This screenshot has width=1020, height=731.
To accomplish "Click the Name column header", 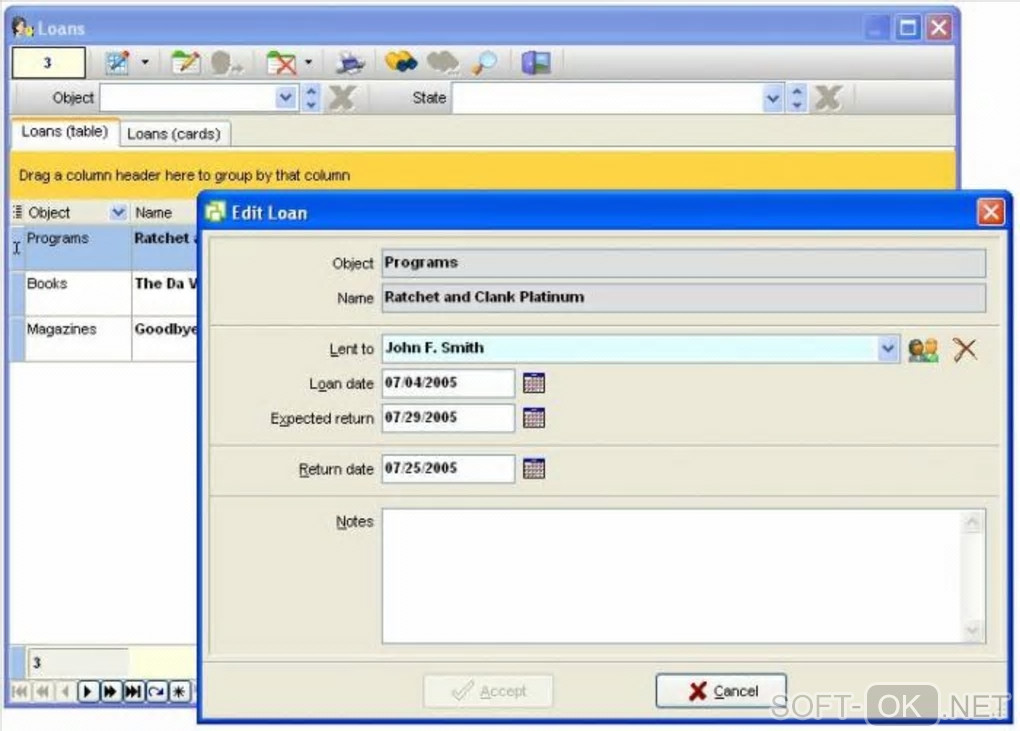I will [163, 213].
